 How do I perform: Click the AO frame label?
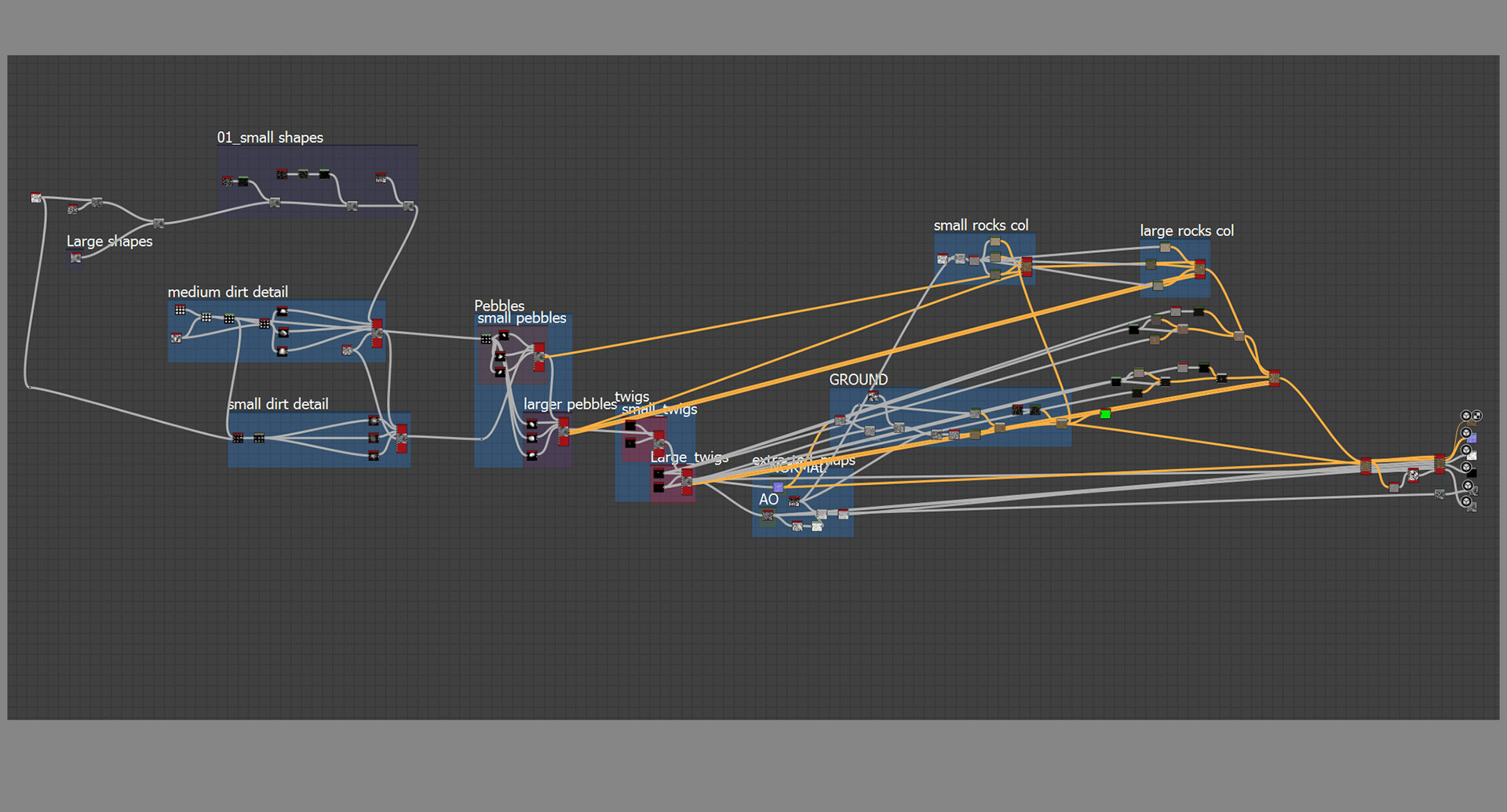pyautogui.click(x=768, y=499)
